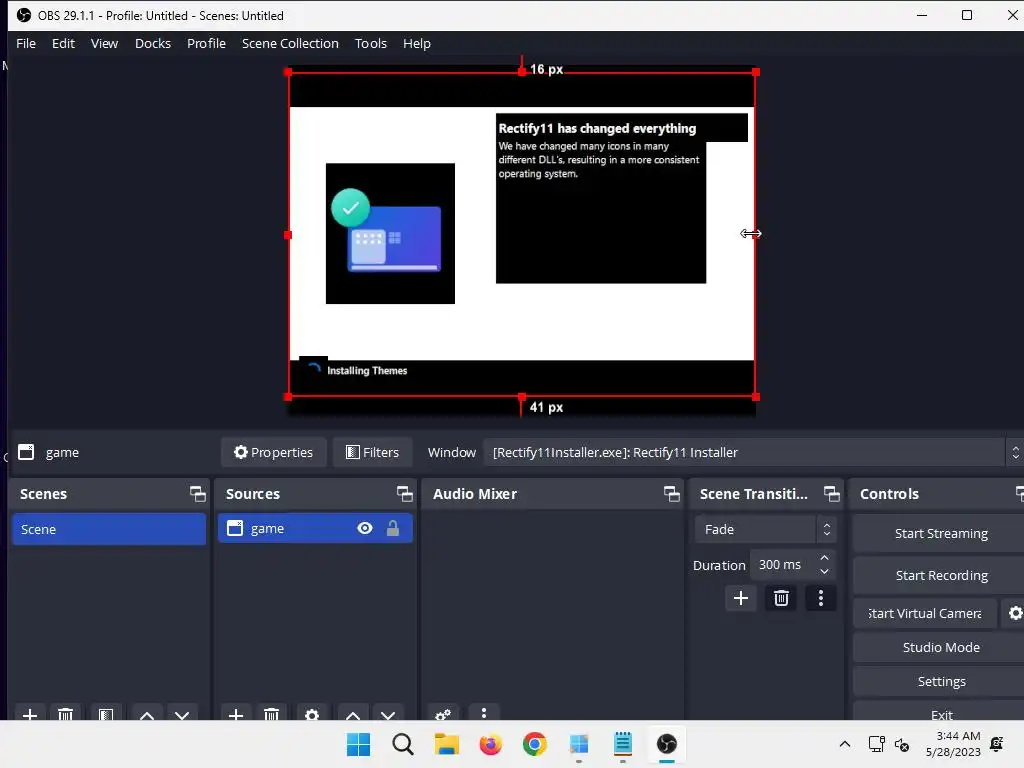Pop out the Sources dock
The image size is (1024, 768).
(405, 494)
